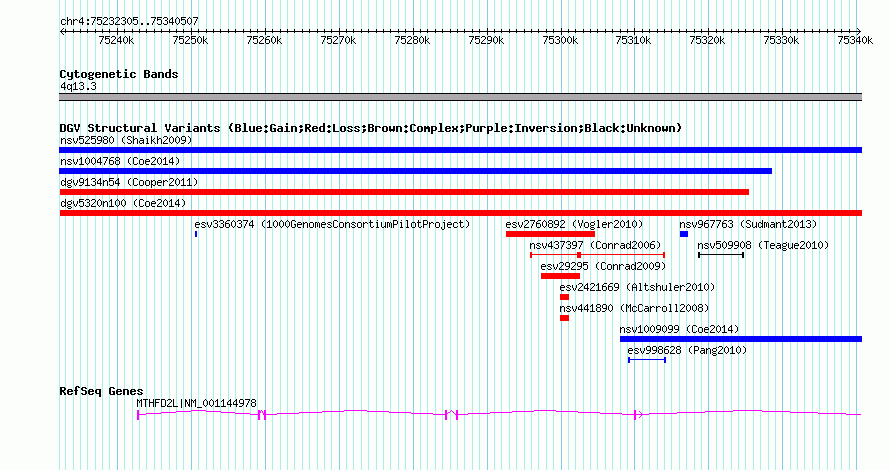Open the dgv9134n54 (Cooper2011) label

pyautogui.click(x=129, y=182)
